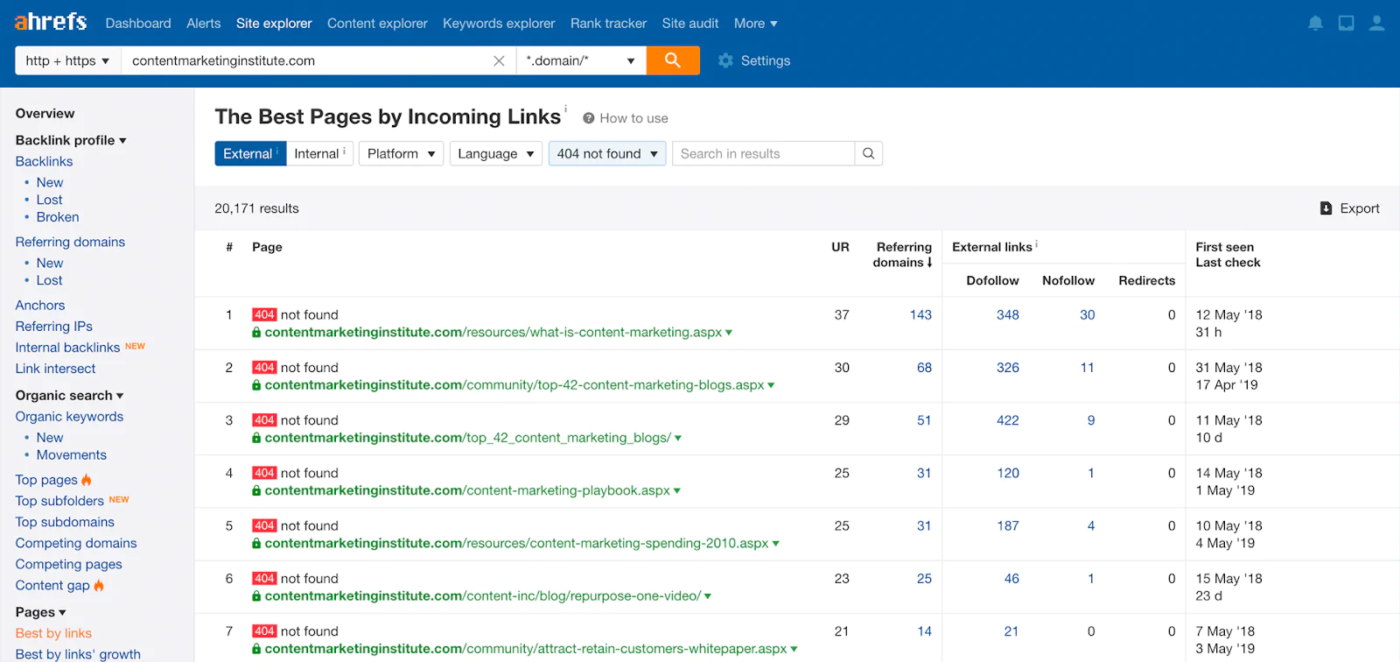Open Alerts in the top navigation

tap(204, 23)
